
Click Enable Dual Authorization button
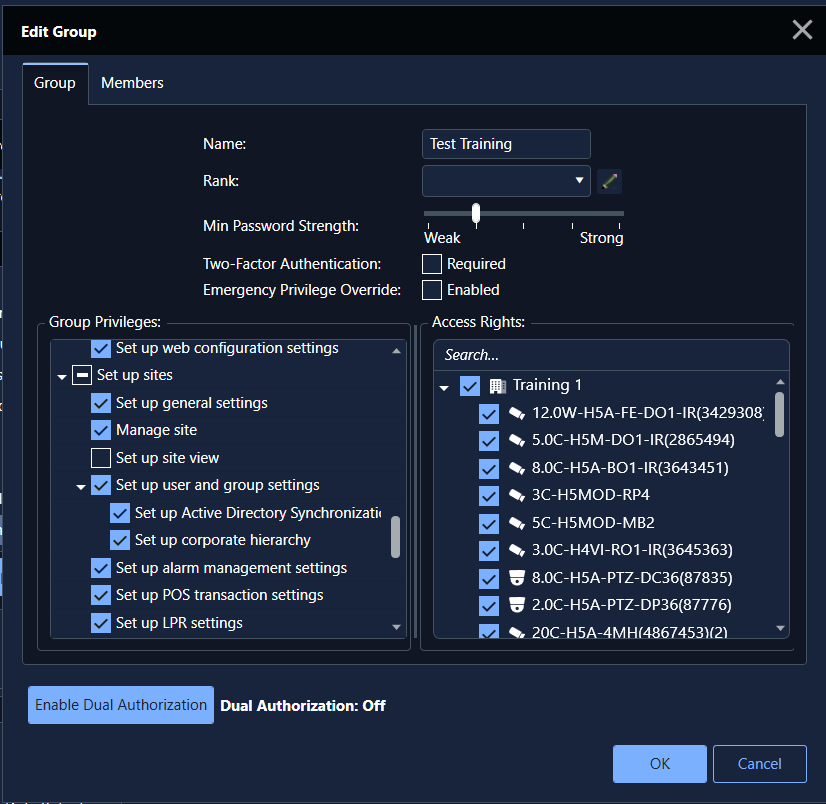click(121, 705)
